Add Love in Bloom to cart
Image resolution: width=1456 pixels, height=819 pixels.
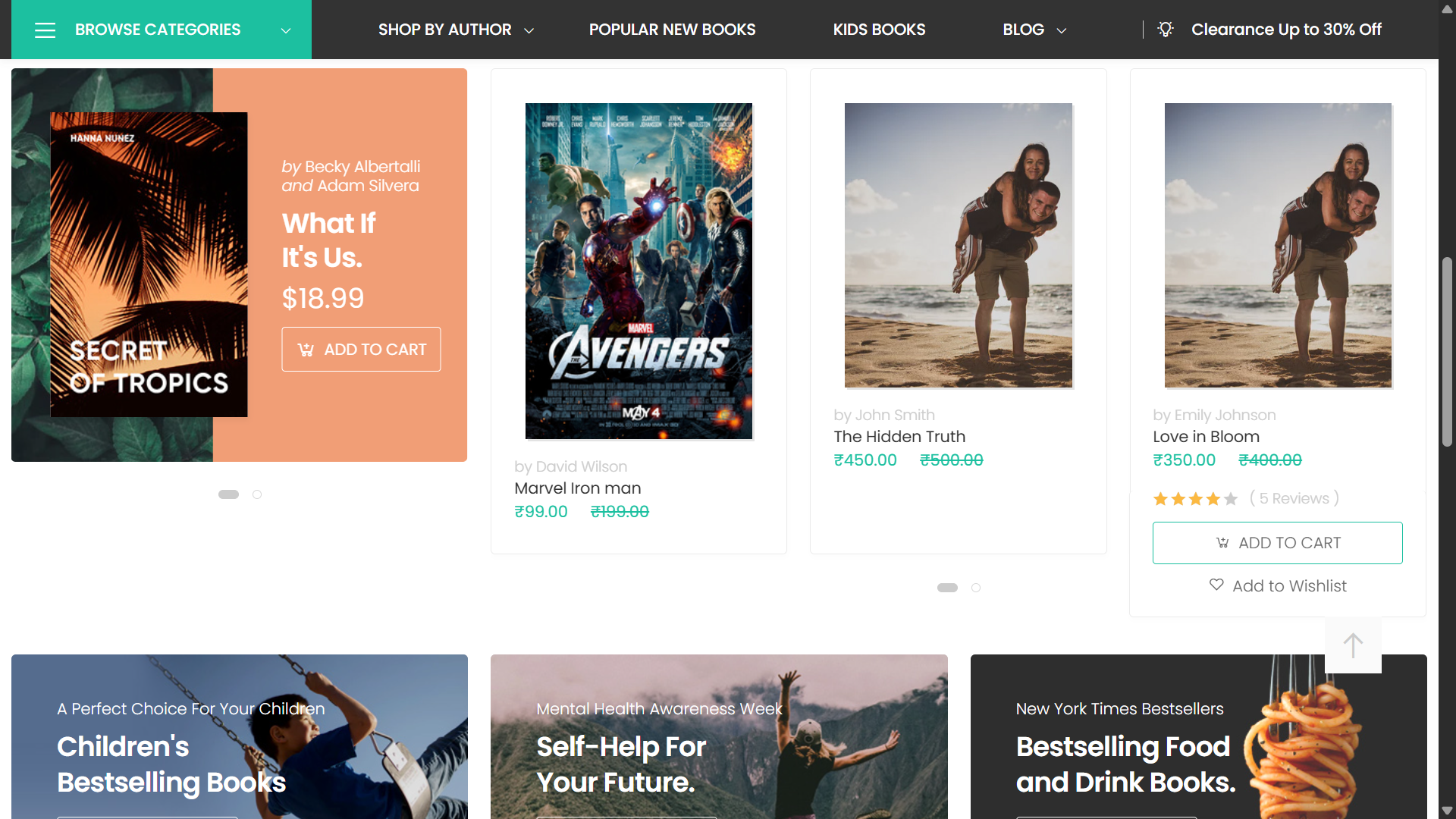pyautogui.click(x=1278, y=543)
